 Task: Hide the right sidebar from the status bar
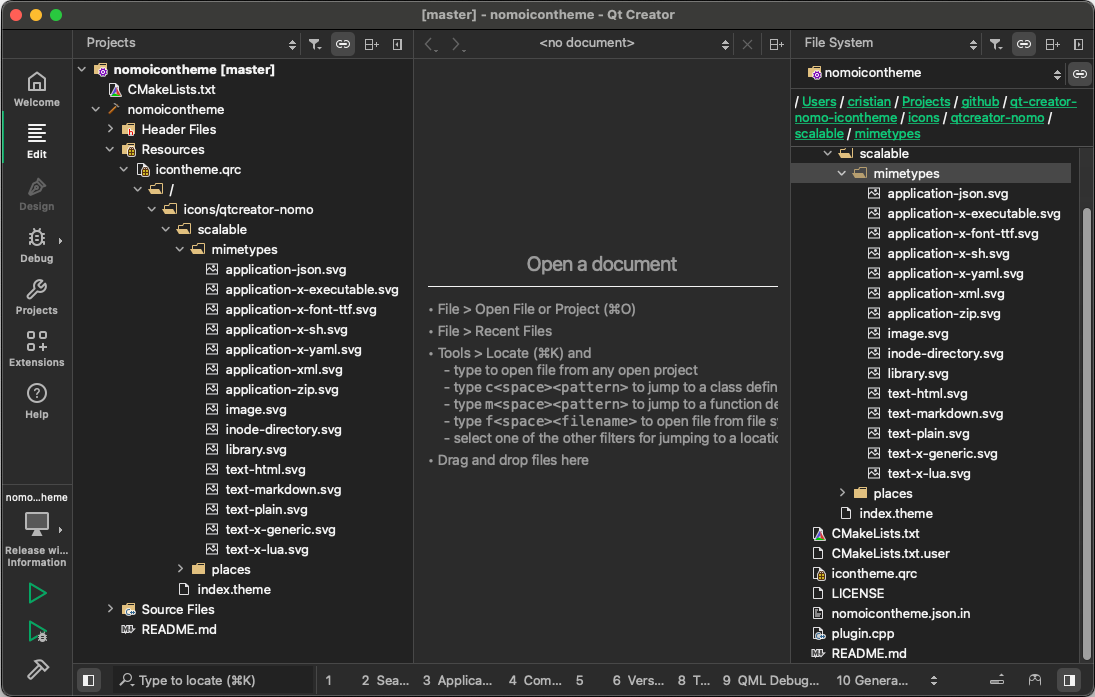coord(1071,680)
